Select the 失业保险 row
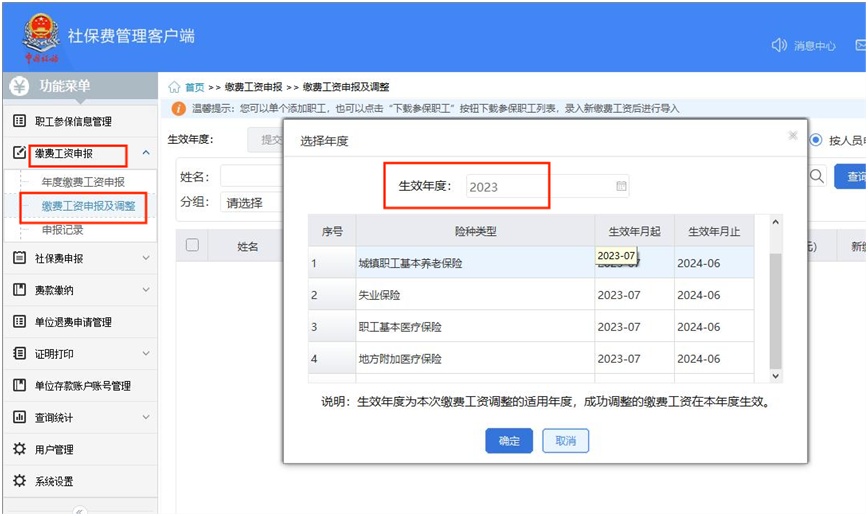The height and width of the screenshot is (516, 868). pyautogui.click(x=531, y=295)
